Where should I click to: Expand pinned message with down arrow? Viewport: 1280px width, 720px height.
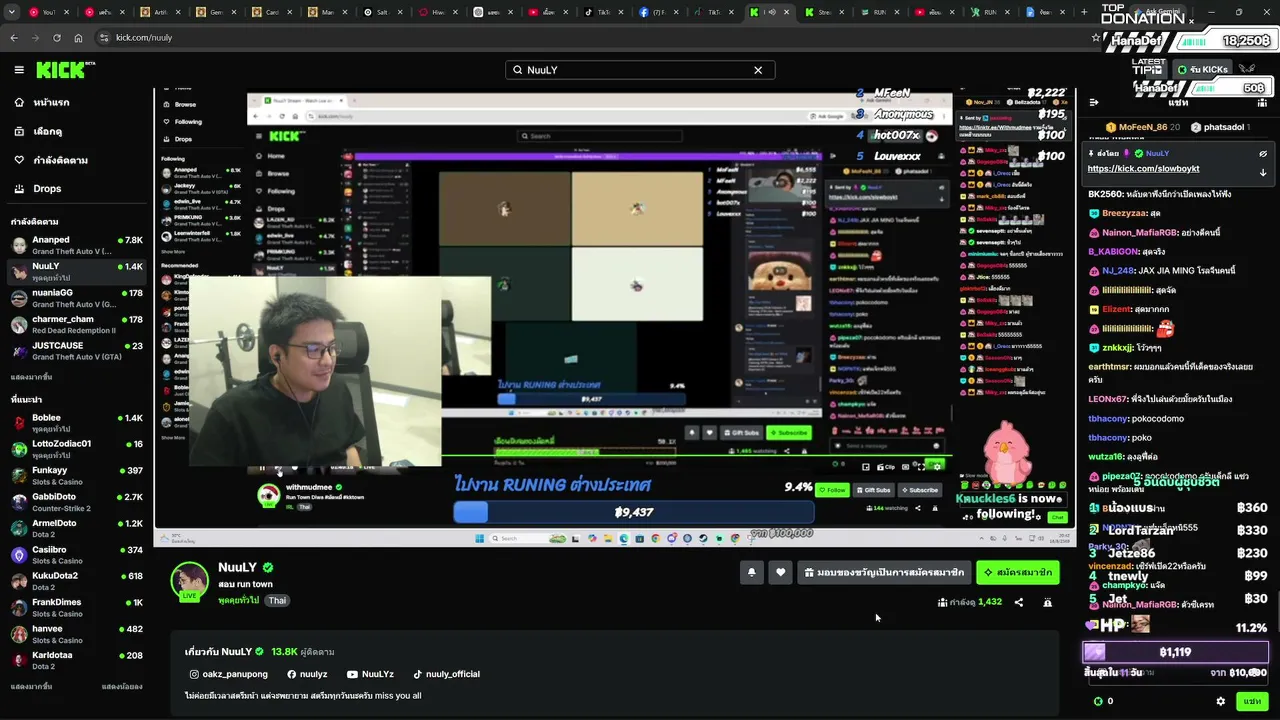click(x=1263, y=172)
